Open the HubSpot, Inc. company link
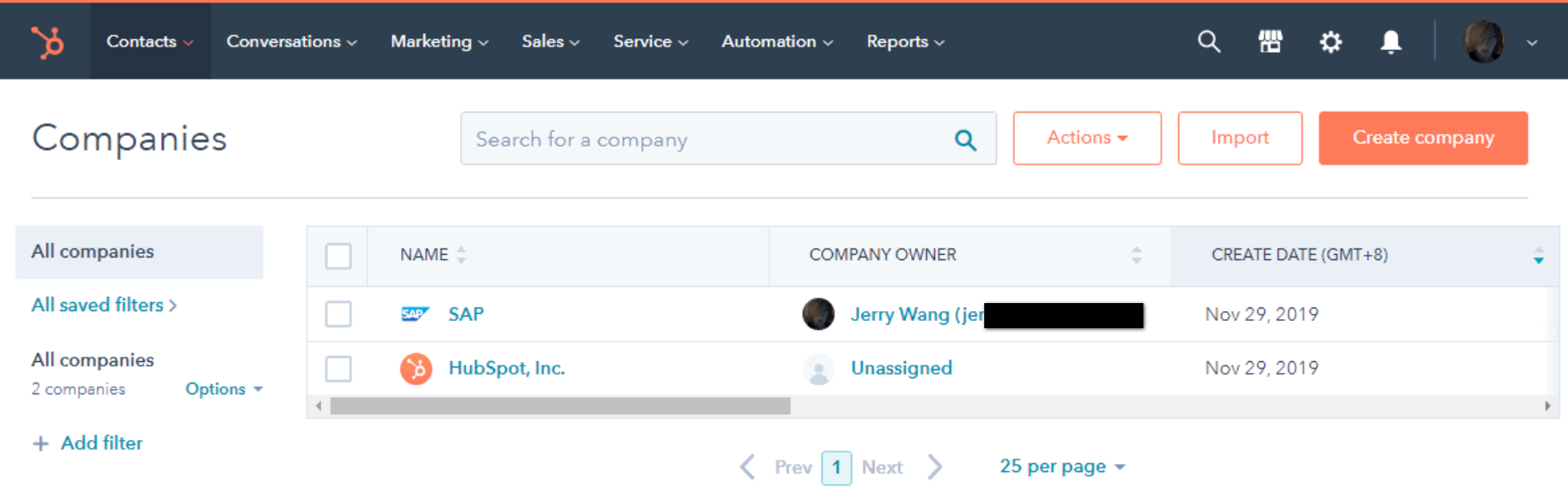1568x498 pixels. pos(506,368)
